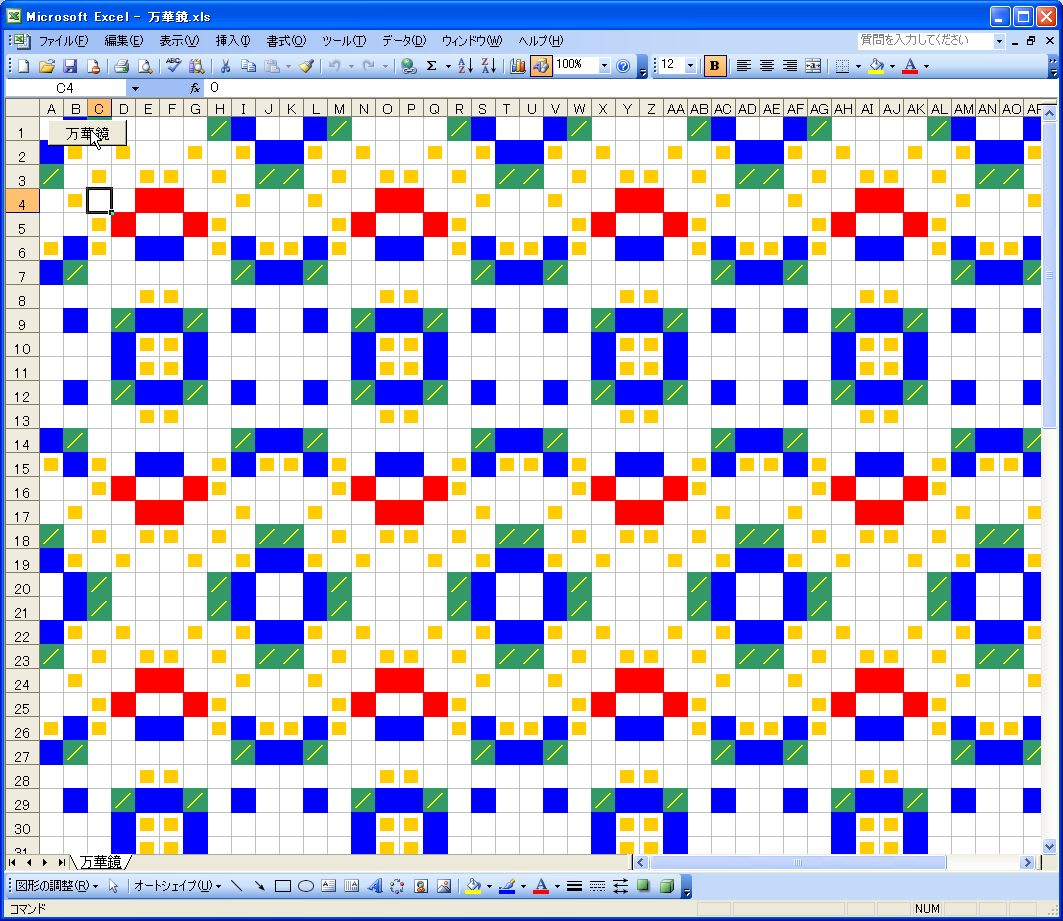The width and height of the screenshot is (1063, 921).
Task: Click the AutoSum sigma icon
Action: pos(432,66)
